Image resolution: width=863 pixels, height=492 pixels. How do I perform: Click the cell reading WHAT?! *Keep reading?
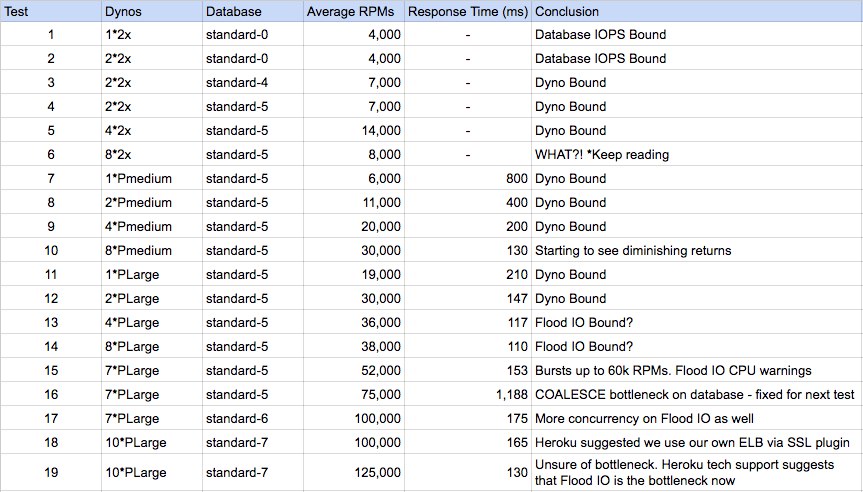(697, 154)
